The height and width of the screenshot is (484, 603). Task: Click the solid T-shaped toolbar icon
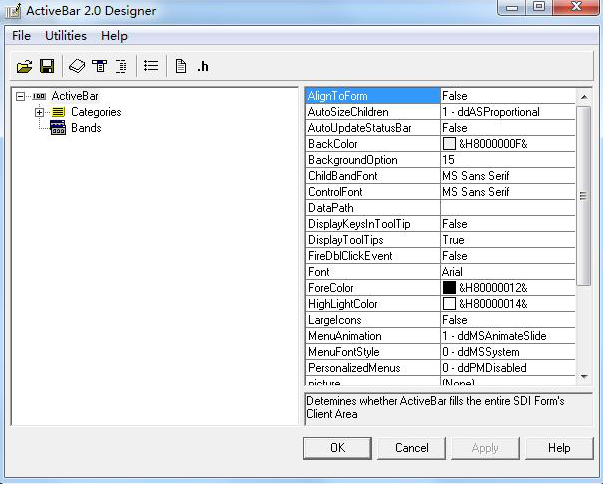[99, 66]
